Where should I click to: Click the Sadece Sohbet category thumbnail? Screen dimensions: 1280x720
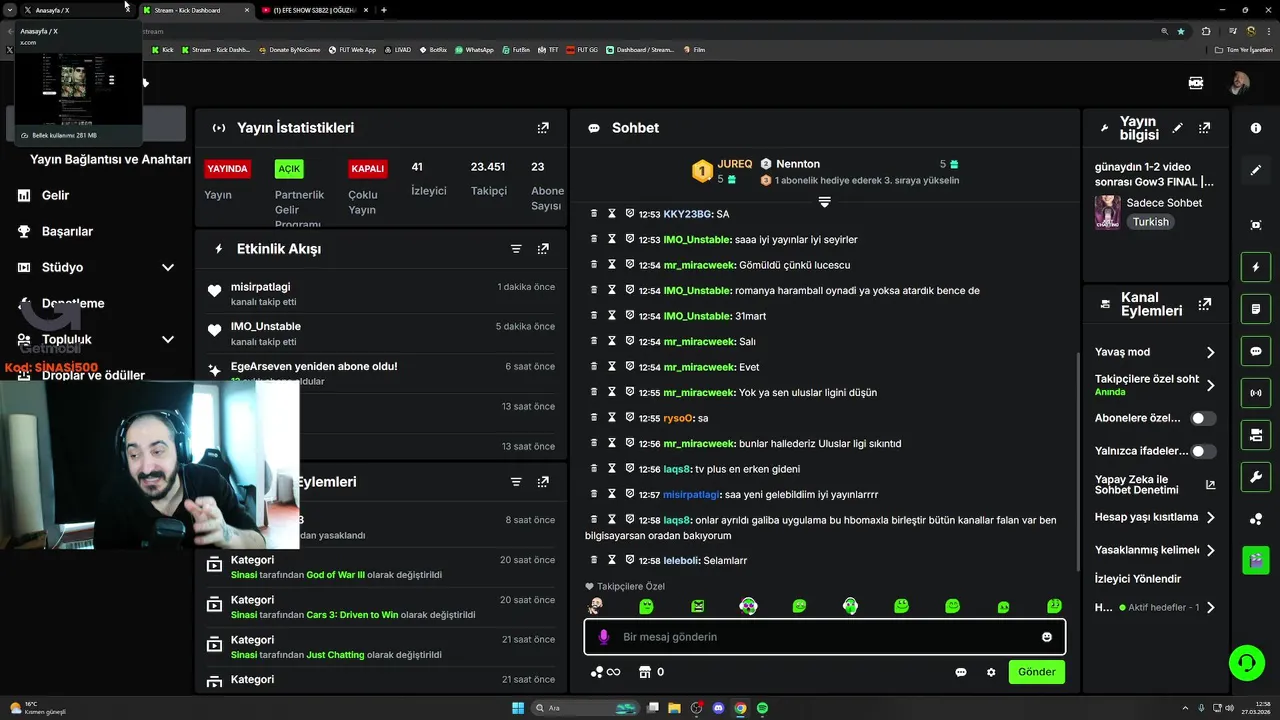click(1107, 212)
